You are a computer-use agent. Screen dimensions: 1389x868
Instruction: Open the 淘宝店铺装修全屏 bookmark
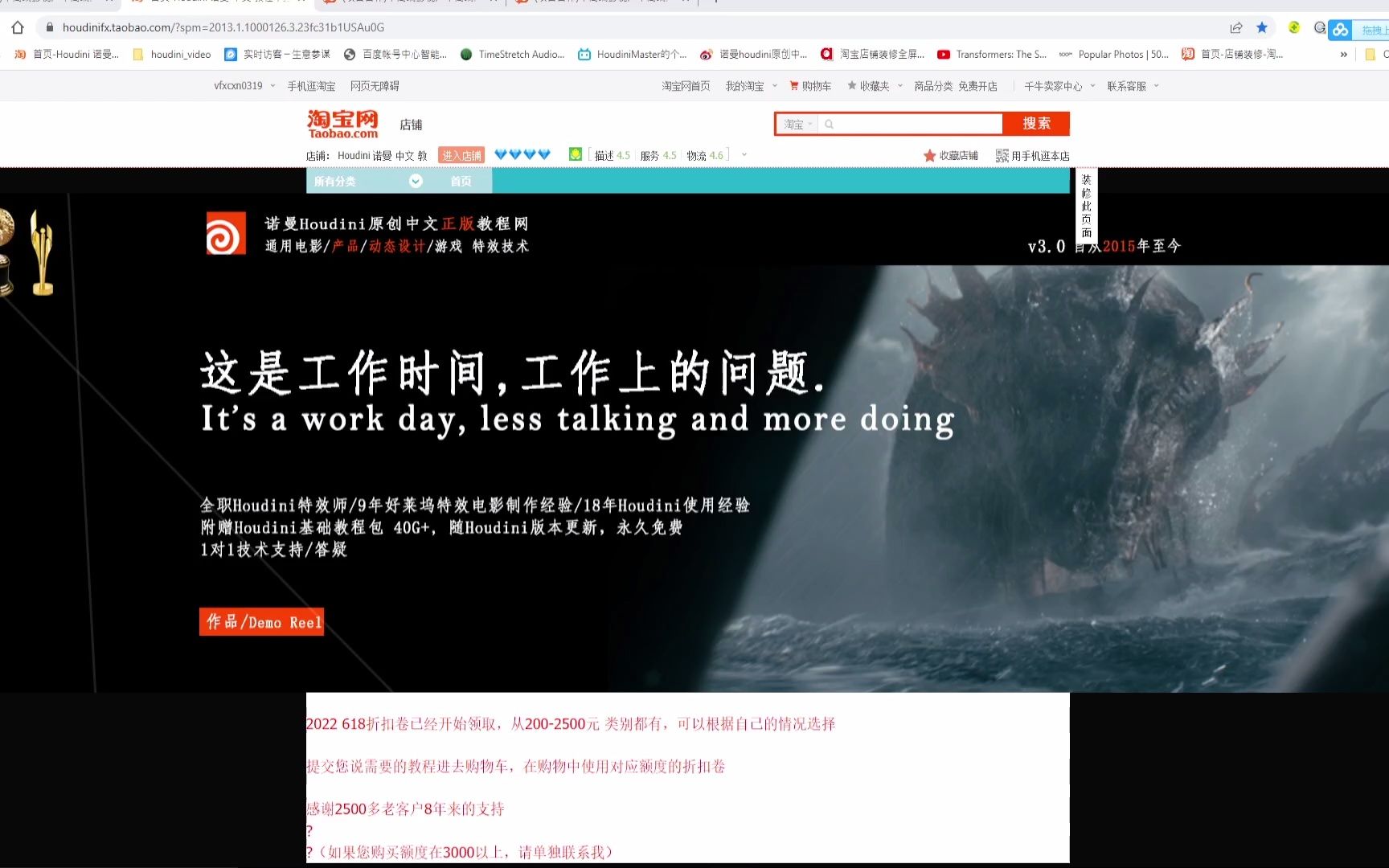coord(872,55)
